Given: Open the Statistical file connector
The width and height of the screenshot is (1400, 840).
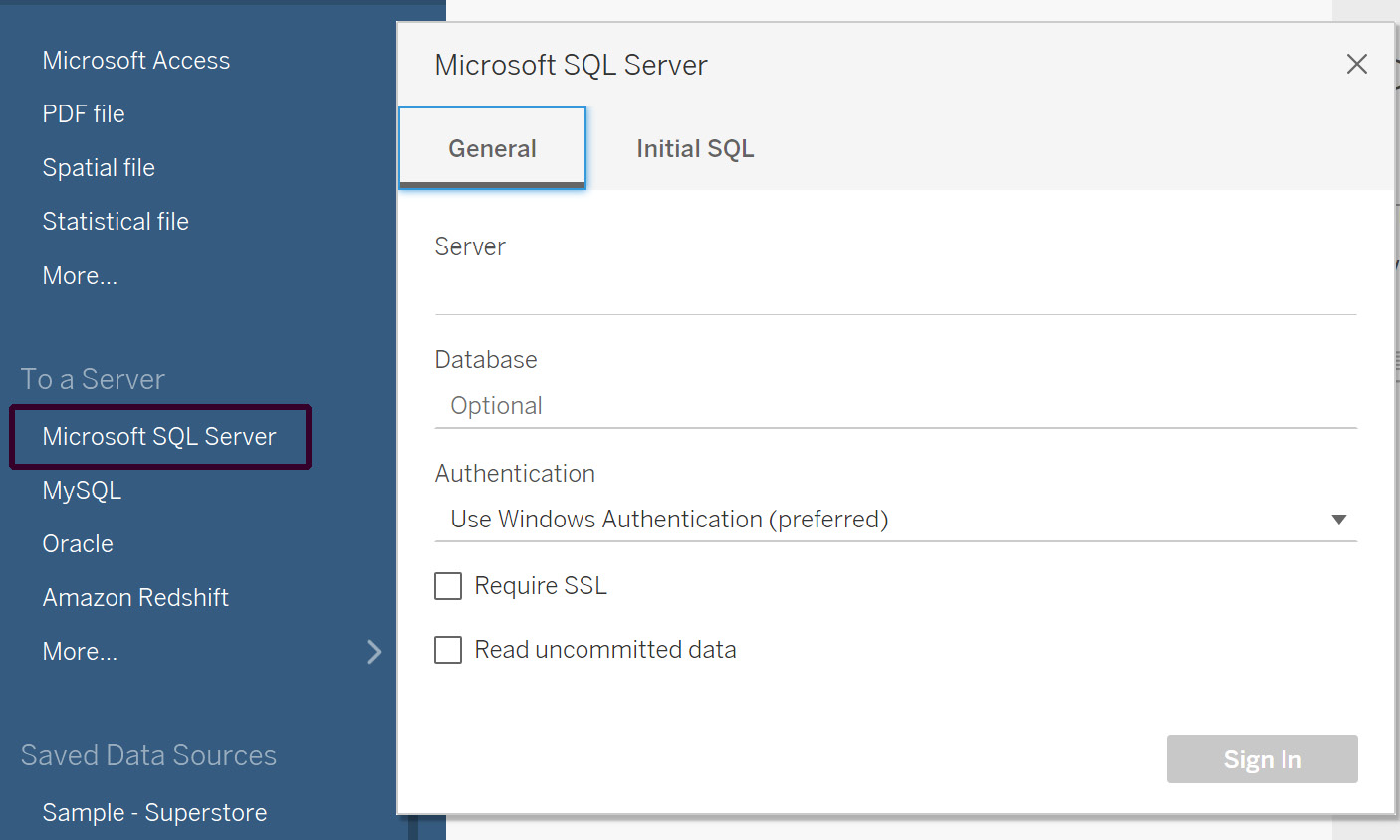Looking at the screenshot, I should tap(116, 222).
